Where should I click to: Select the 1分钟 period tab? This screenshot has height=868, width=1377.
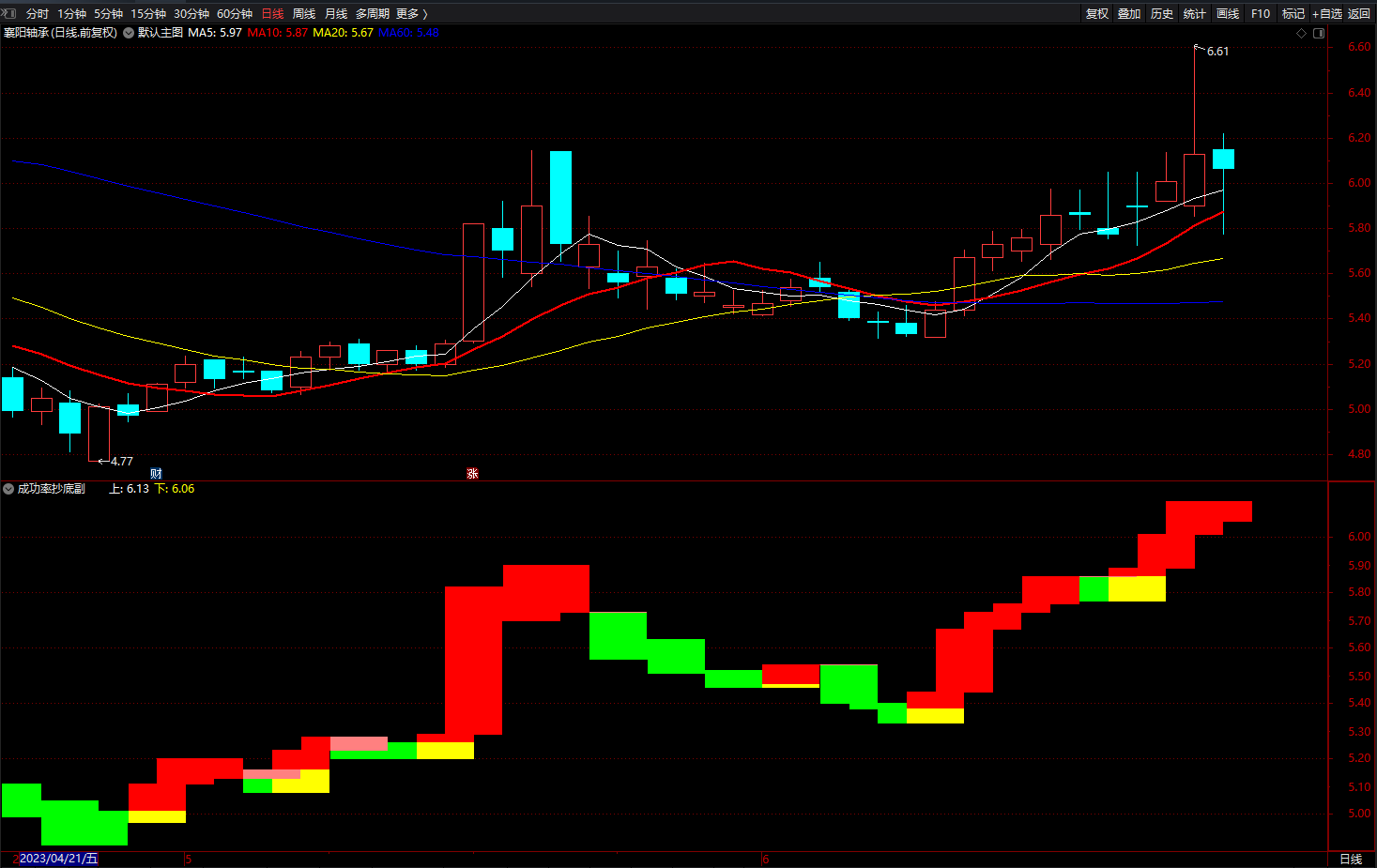[72, 13]
